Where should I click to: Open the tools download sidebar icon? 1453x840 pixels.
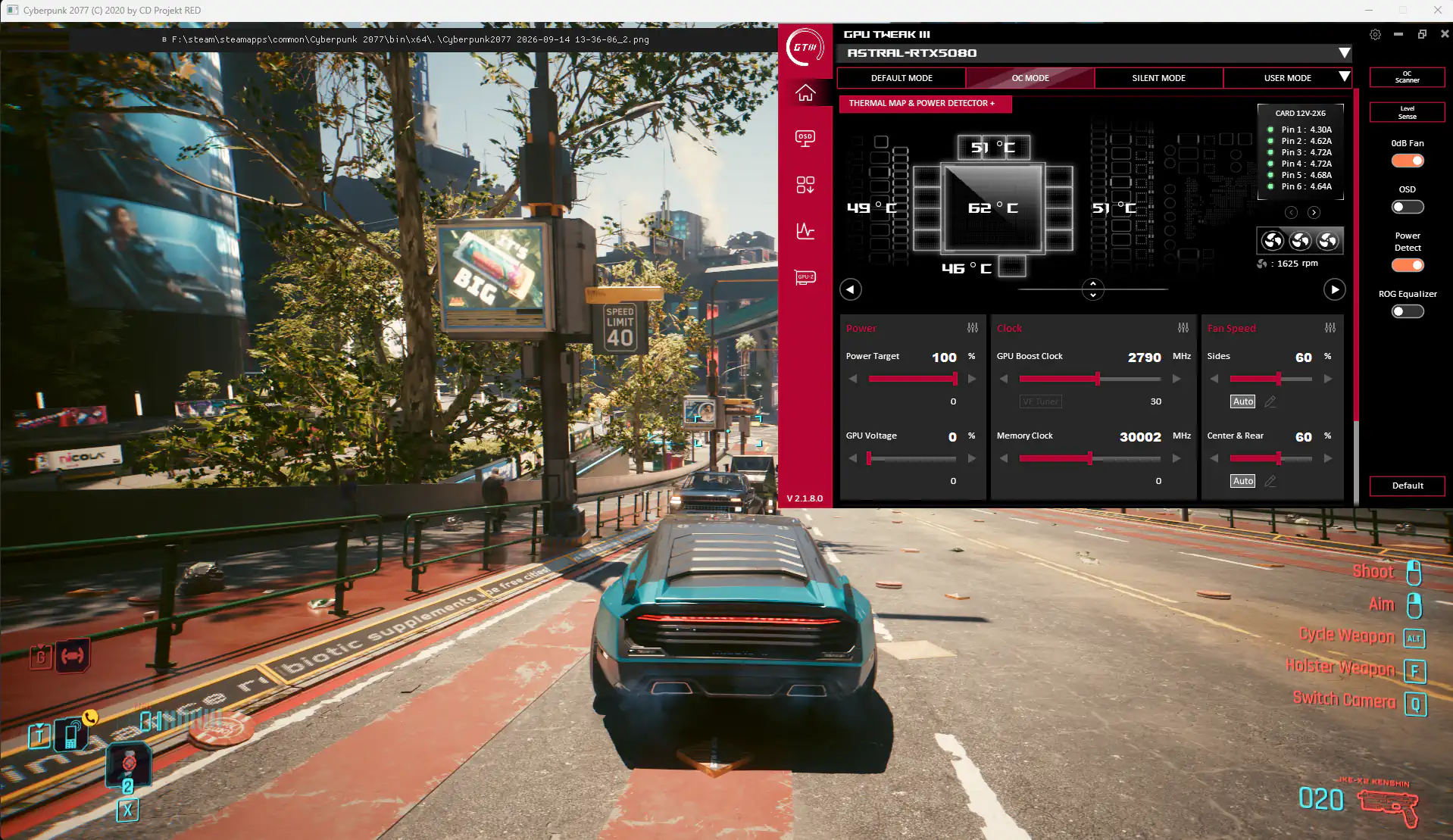pos(805,185)
